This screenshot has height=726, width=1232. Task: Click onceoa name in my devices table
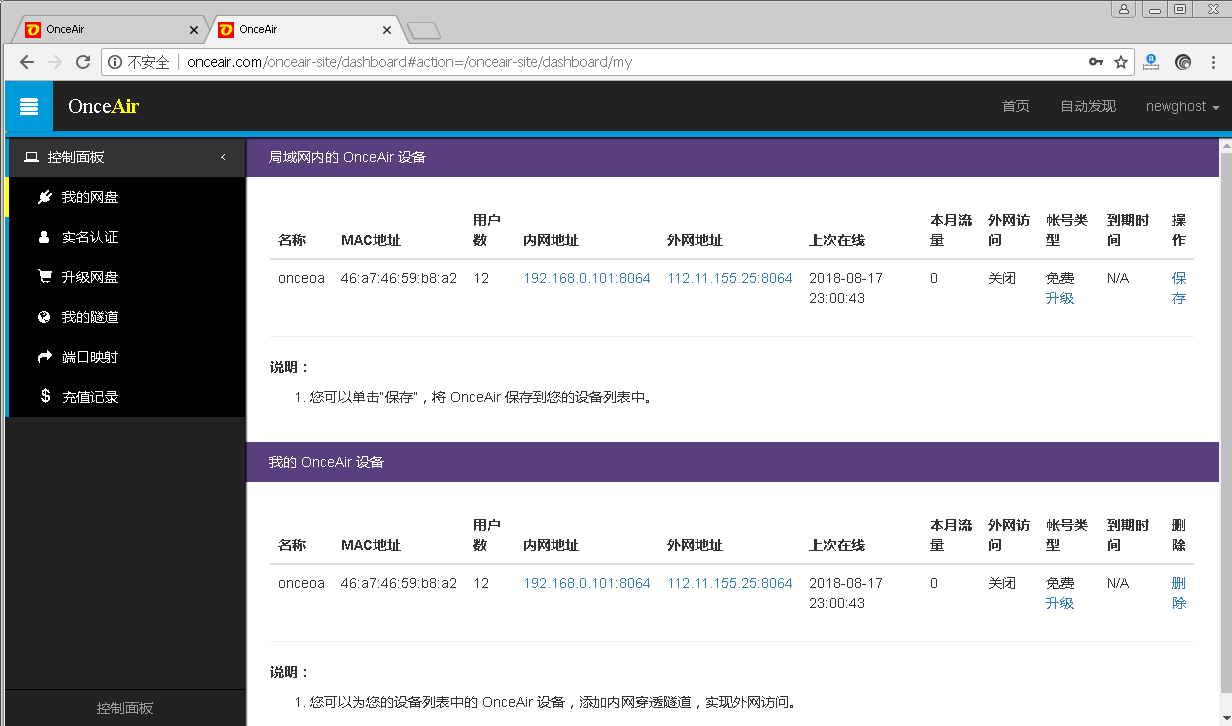pos(301,583)
